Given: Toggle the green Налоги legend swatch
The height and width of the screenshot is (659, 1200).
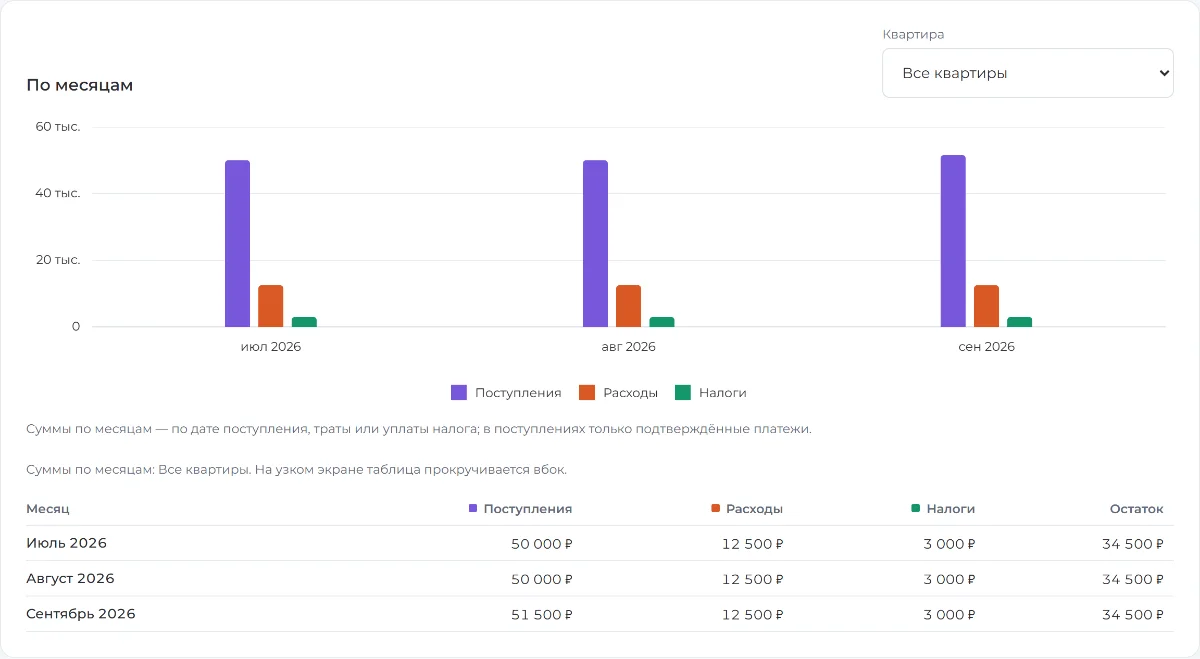Looking at the screenshot, I should [x=683, y=393].
